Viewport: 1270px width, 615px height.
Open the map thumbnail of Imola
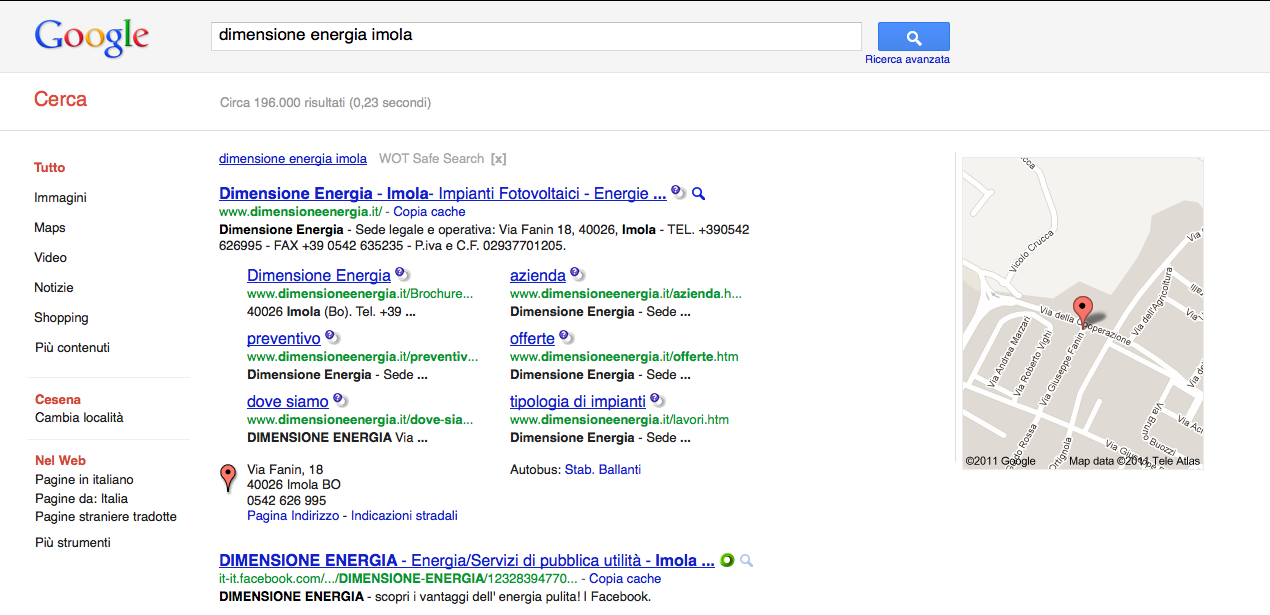click(x=1082, y=313)
